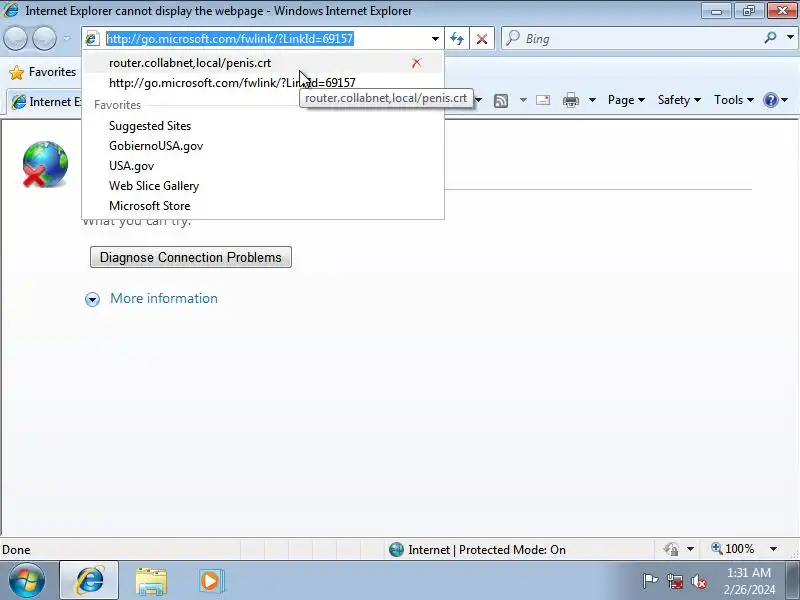Image resolution: width=800 pixels, height=600 pixels.
Task: Click the Action Center flag tray icon
Action: (650, 581)
